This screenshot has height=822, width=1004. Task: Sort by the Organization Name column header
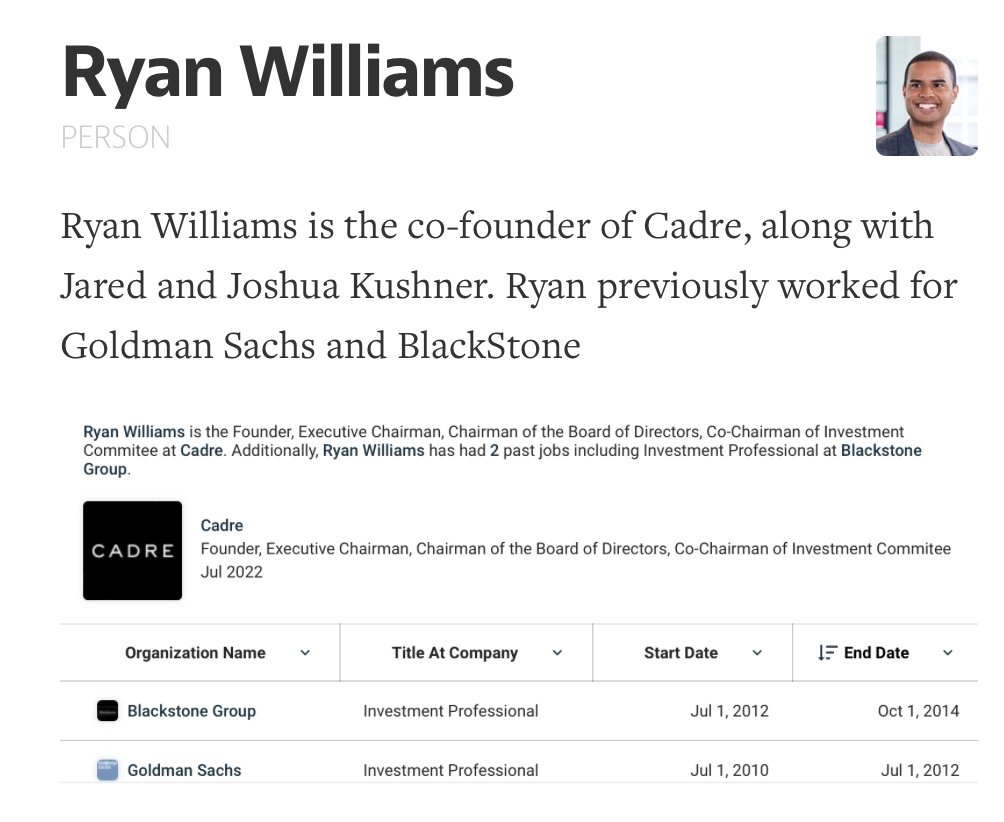click(195, 653)
